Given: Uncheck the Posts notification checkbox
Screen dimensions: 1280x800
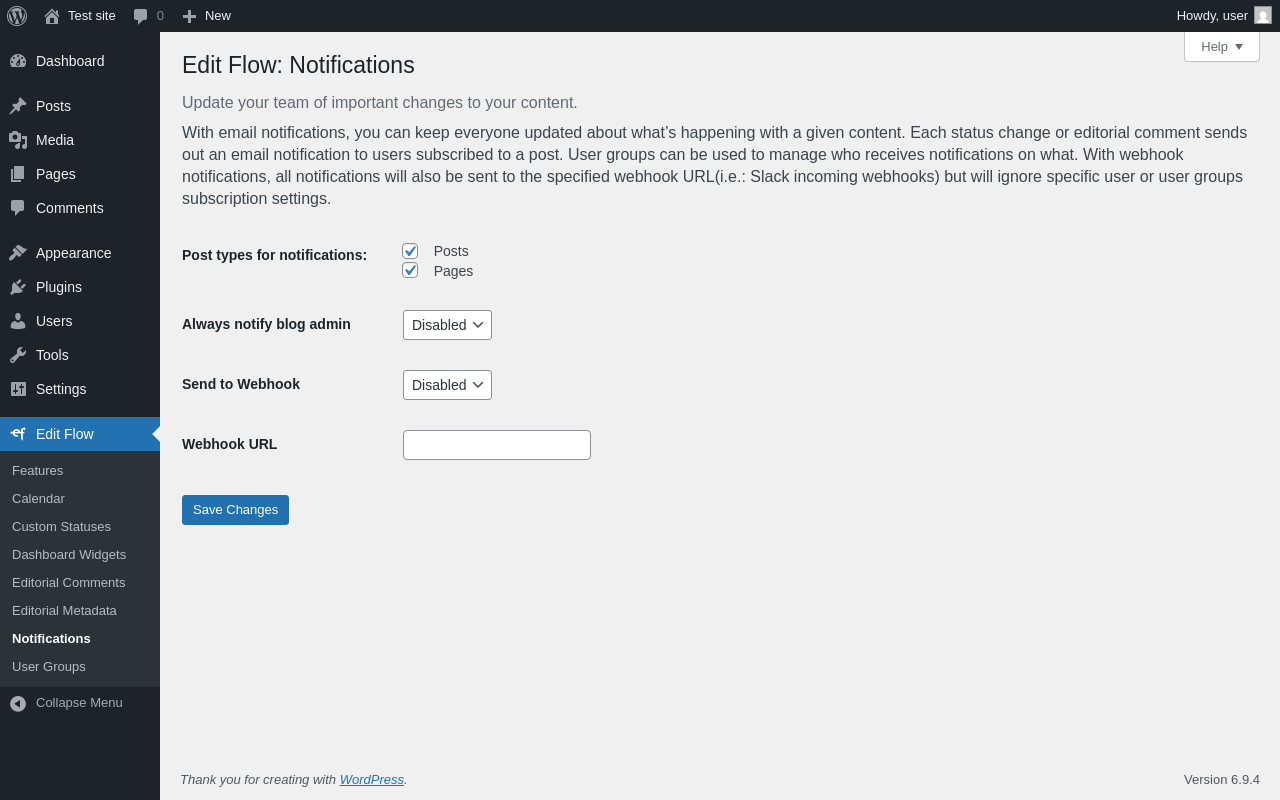Looking at the screenshot, I should [410, 251].
